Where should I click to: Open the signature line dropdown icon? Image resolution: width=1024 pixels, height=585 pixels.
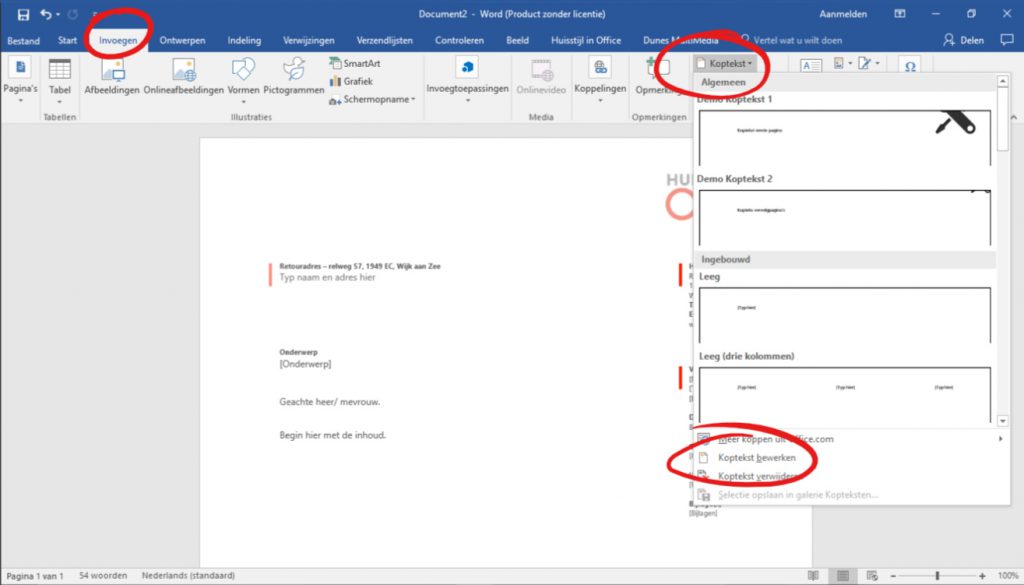click(x=868, y=63)
